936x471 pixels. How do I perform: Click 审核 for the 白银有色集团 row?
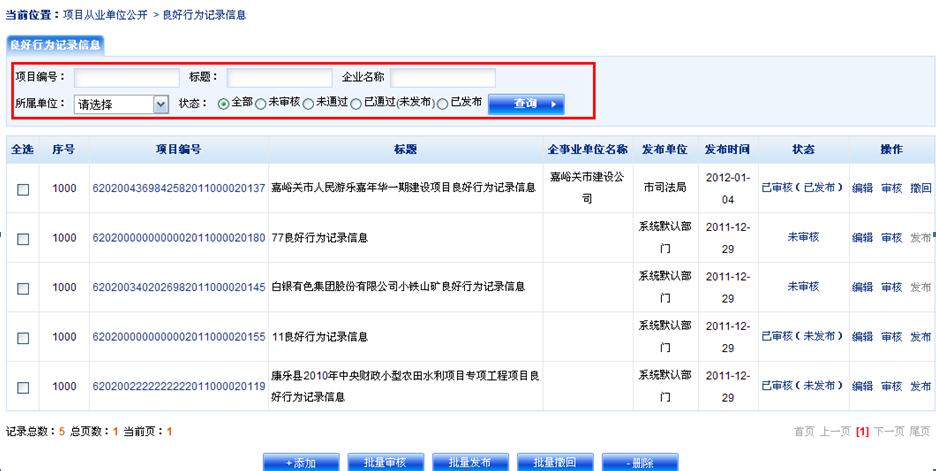point(891,287)
